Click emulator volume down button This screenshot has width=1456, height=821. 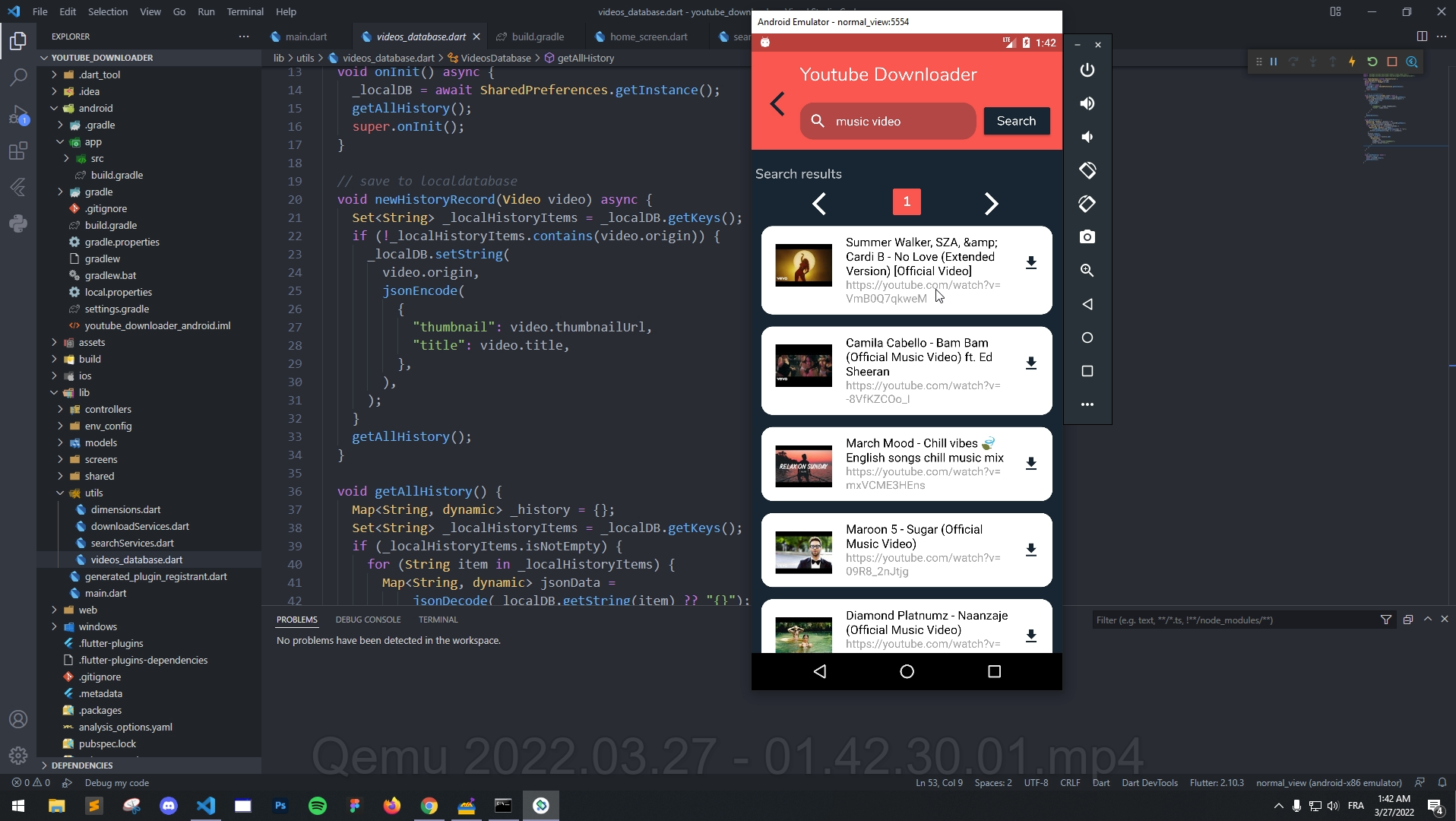point(1087,137)
